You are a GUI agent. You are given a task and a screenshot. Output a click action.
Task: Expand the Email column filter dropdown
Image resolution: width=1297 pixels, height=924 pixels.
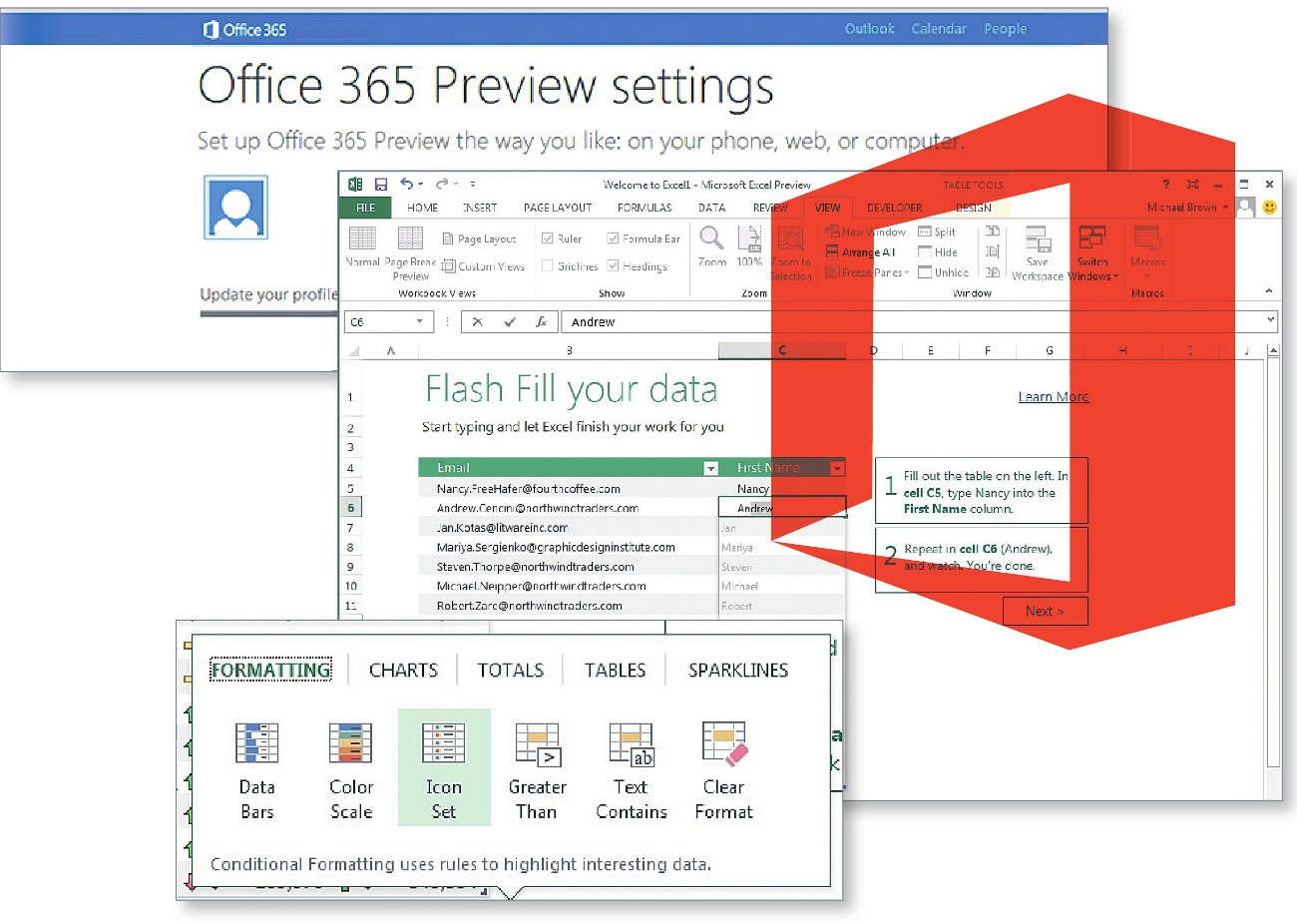(x=710, y=468)
